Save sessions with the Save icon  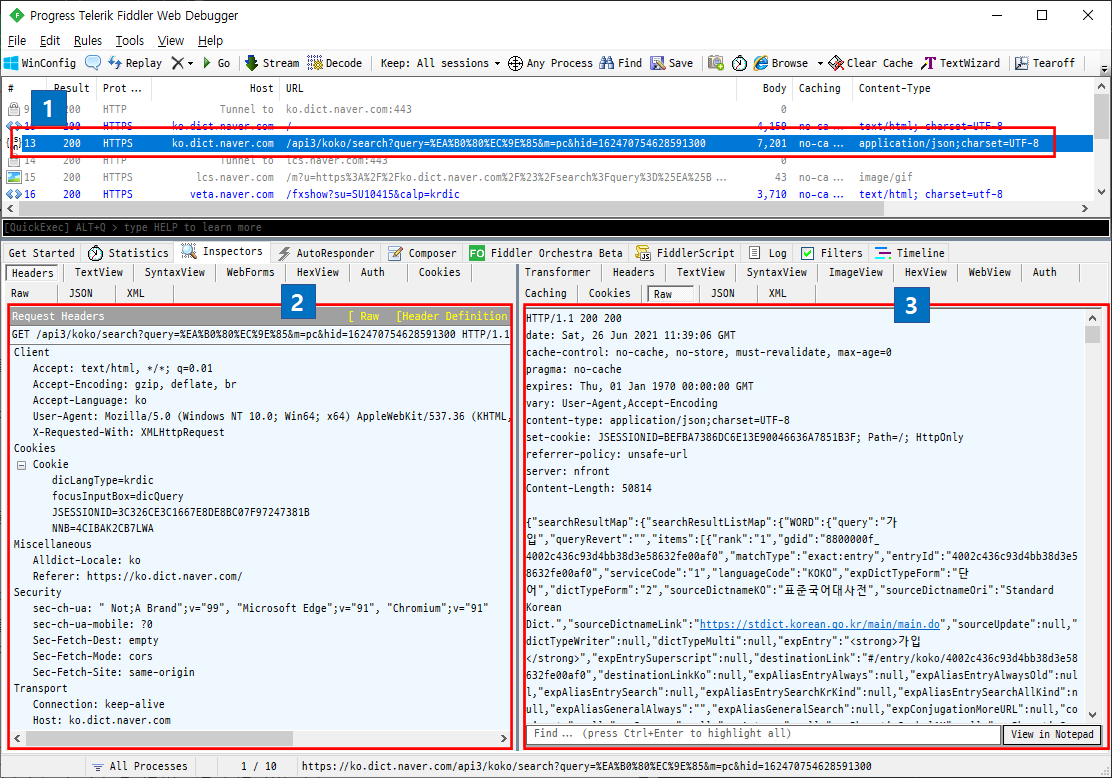[x=672, y=63]
